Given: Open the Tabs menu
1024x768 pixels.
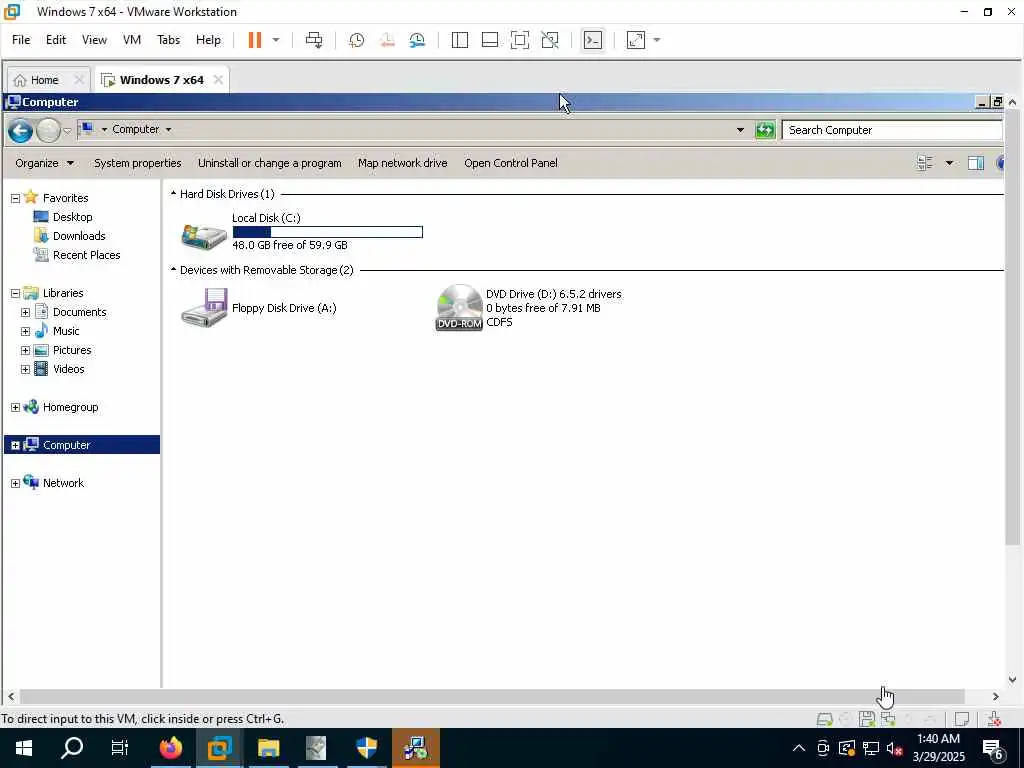Looking at the screenshot, I should click(x=168, y=40).
